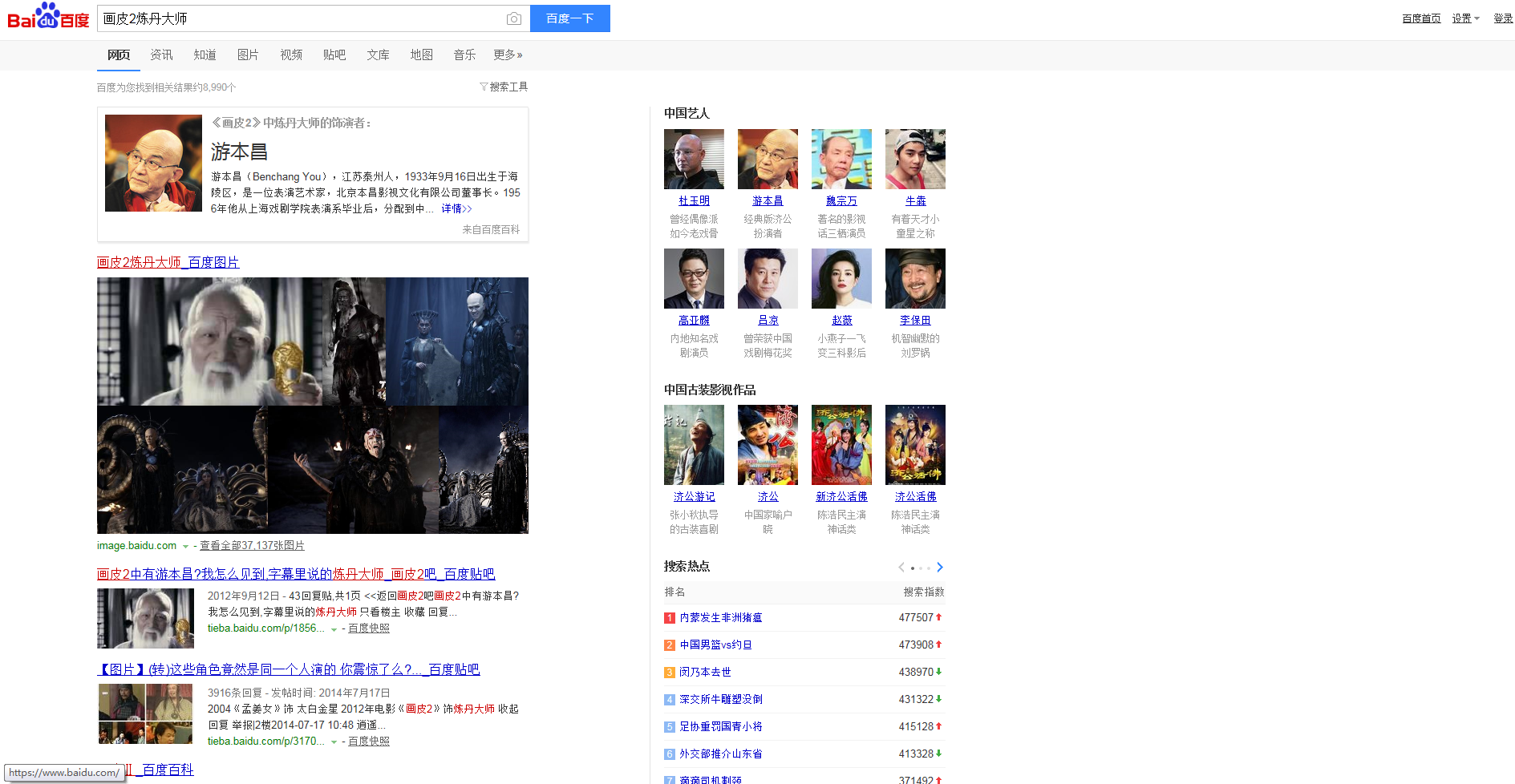The image size is (1515, 784).
Task: Open 详情>> link in 游本昌 card
Action: tap(456, 208)
